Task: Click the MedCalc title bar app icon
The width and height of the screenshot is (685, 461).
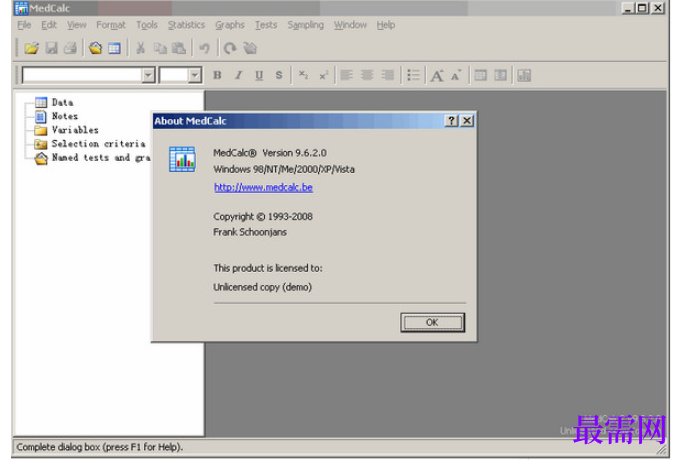Action: (x=21, y=8)
